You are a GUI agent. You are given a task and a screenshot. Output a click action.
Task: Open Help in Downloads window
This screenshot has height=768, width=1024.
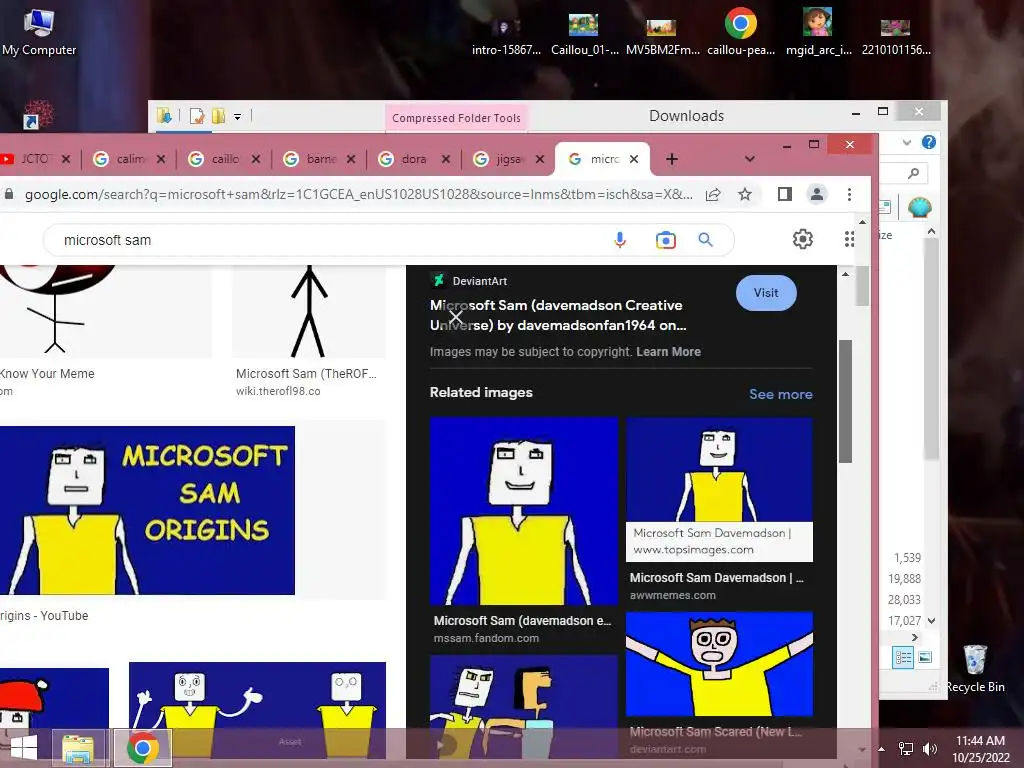pos(928,142)
